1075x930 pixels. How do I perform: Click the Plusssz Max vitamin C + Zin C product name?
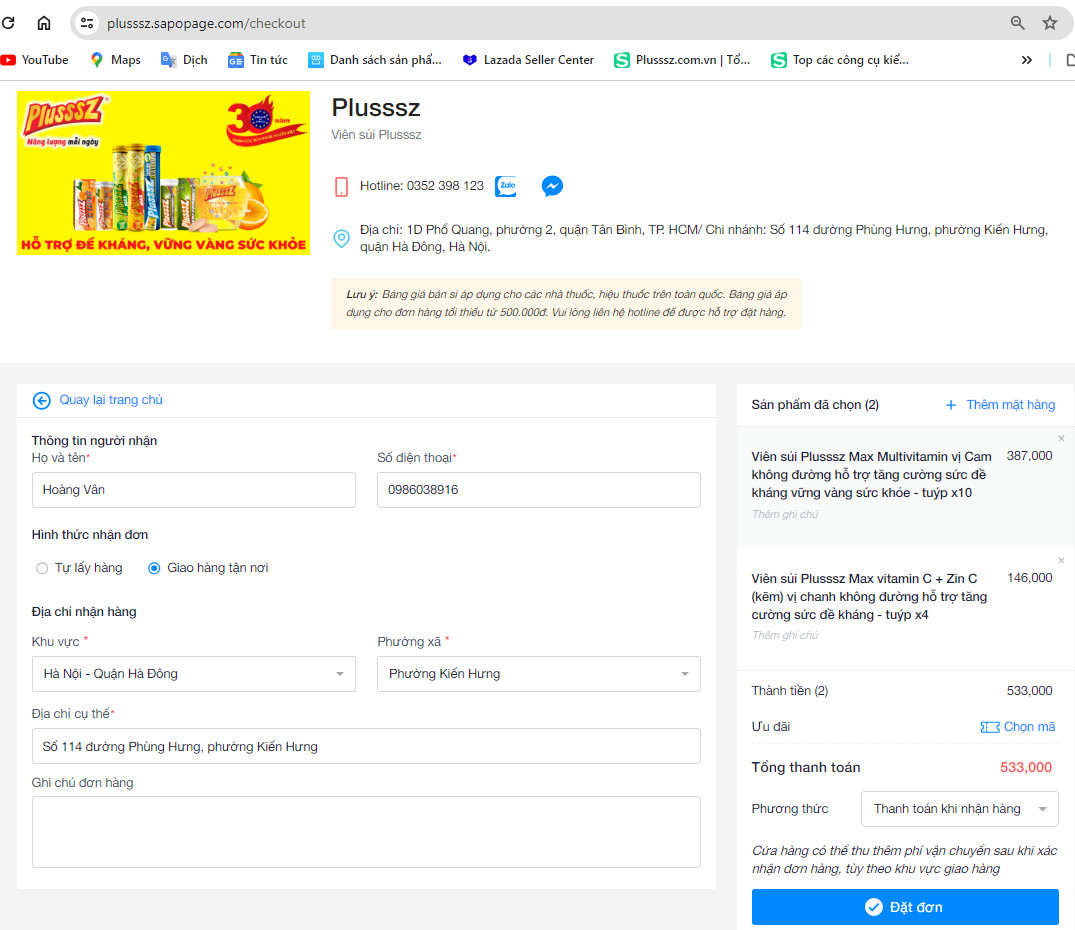point(869,597)
